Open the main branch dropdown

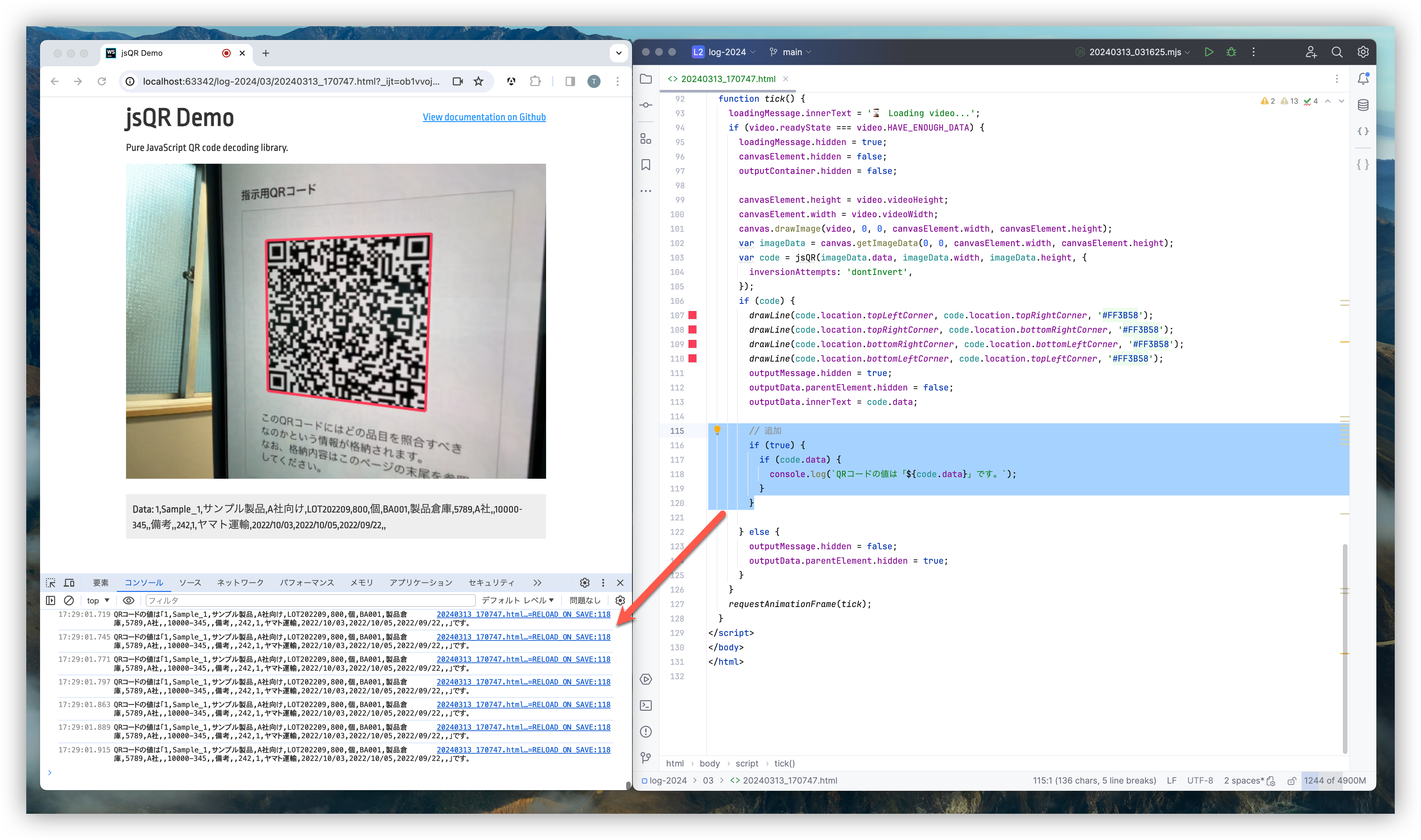coord(792,52)
